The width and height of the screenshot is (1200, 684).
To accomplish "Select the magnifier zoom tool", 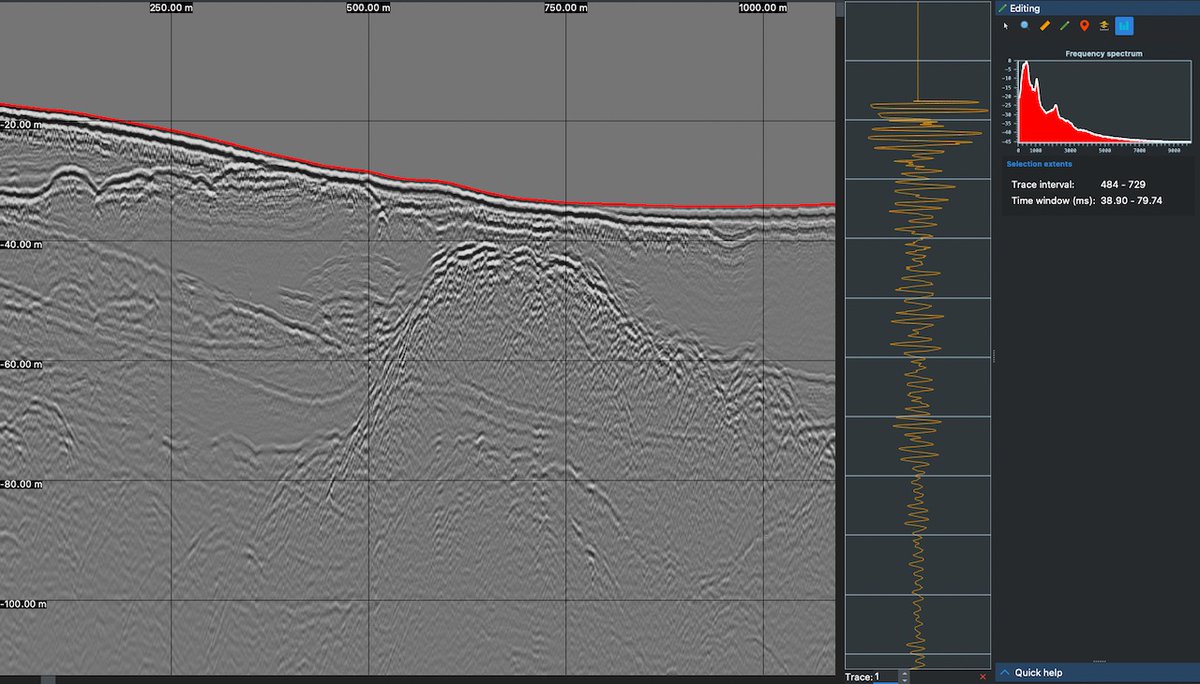I will tap(1025, 25).
